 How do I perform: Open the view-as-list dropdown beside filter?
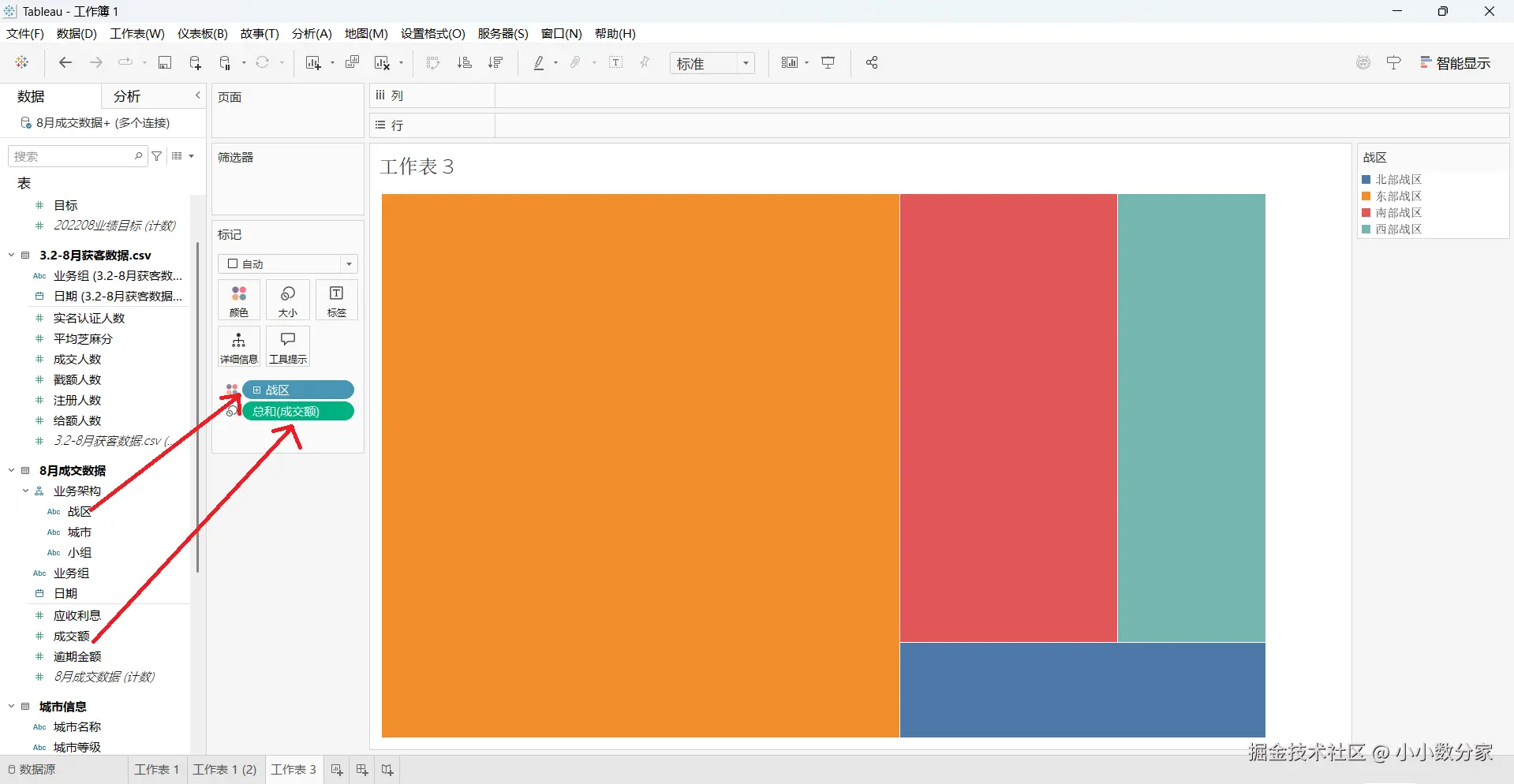(x=182, y=156)
